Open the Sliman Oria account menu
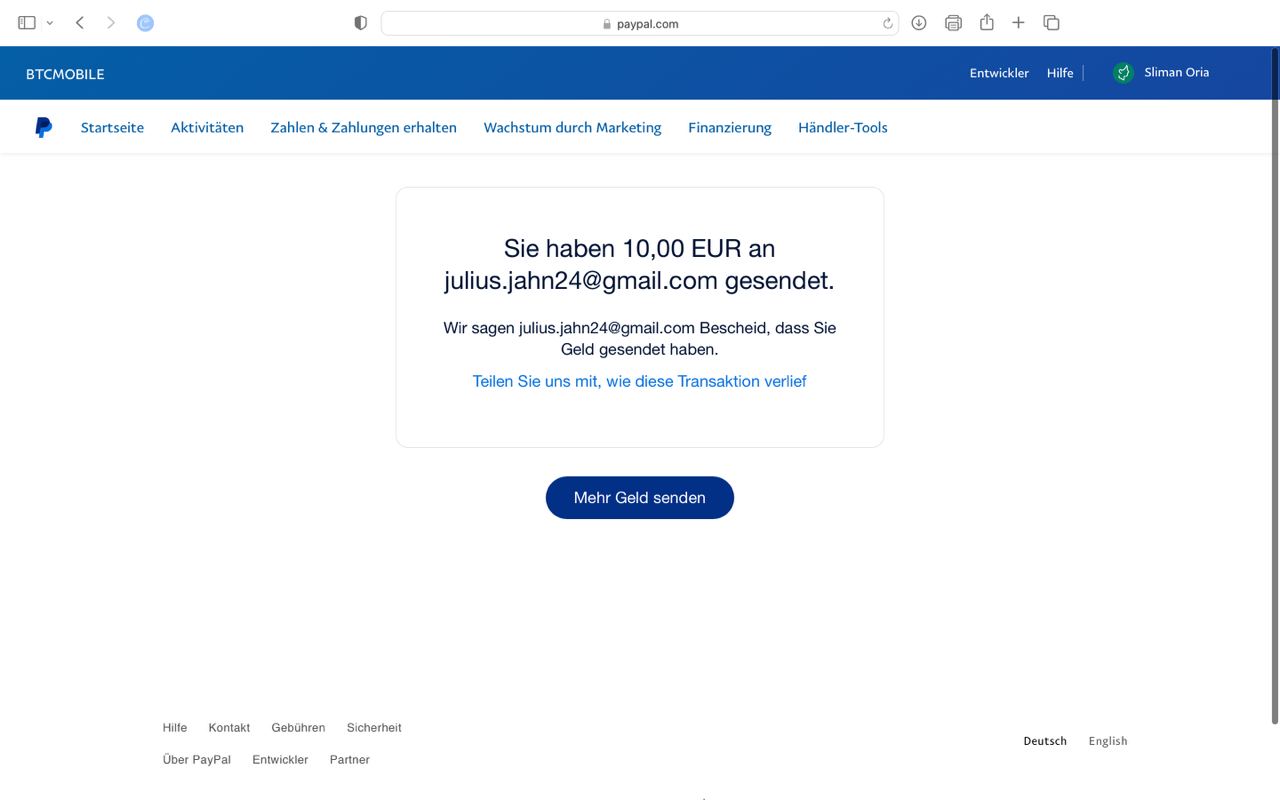Screen dimensions: 1280x800 [1161, 72]
